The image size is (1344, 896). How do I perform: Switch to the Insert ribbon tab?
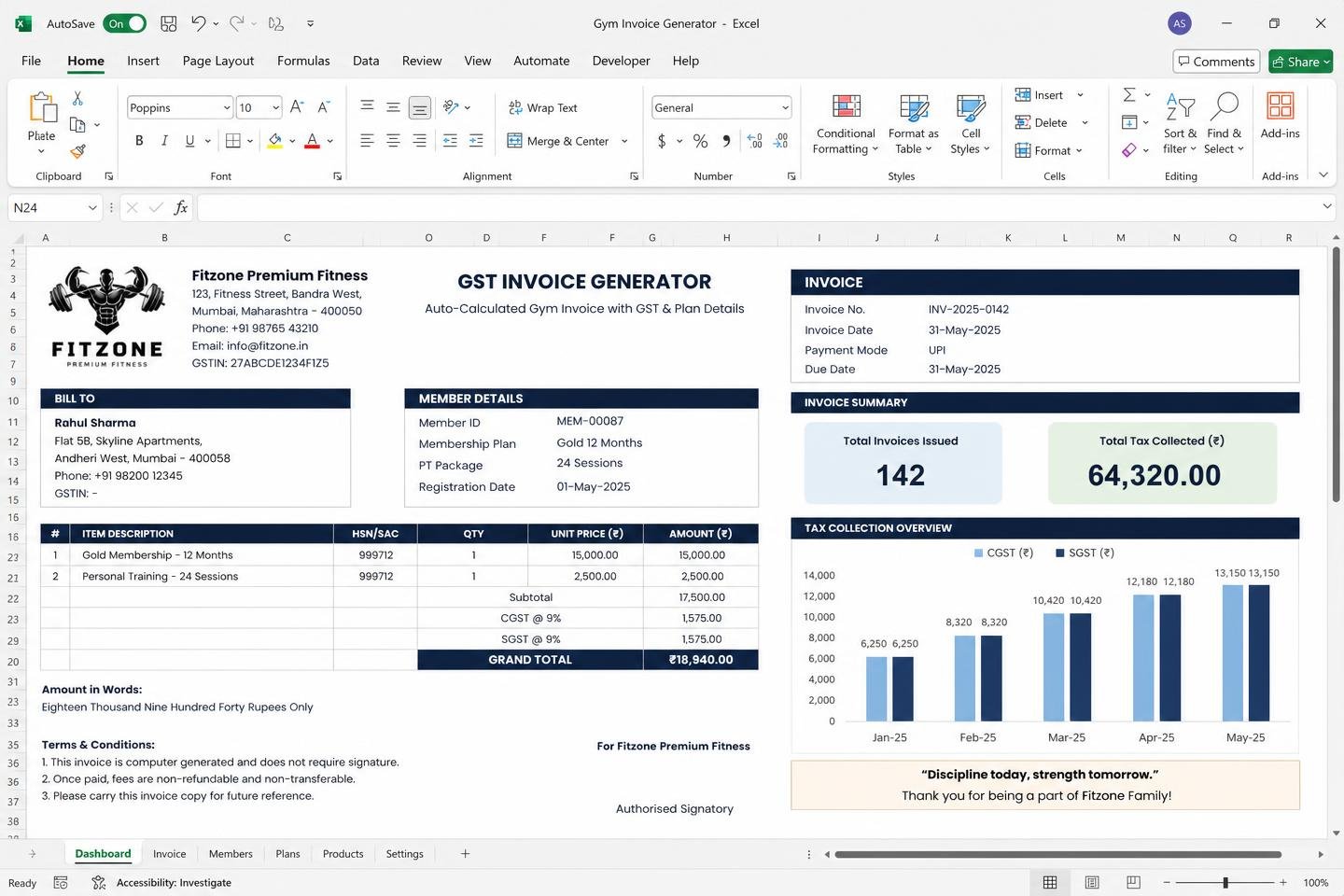point(143,61)
